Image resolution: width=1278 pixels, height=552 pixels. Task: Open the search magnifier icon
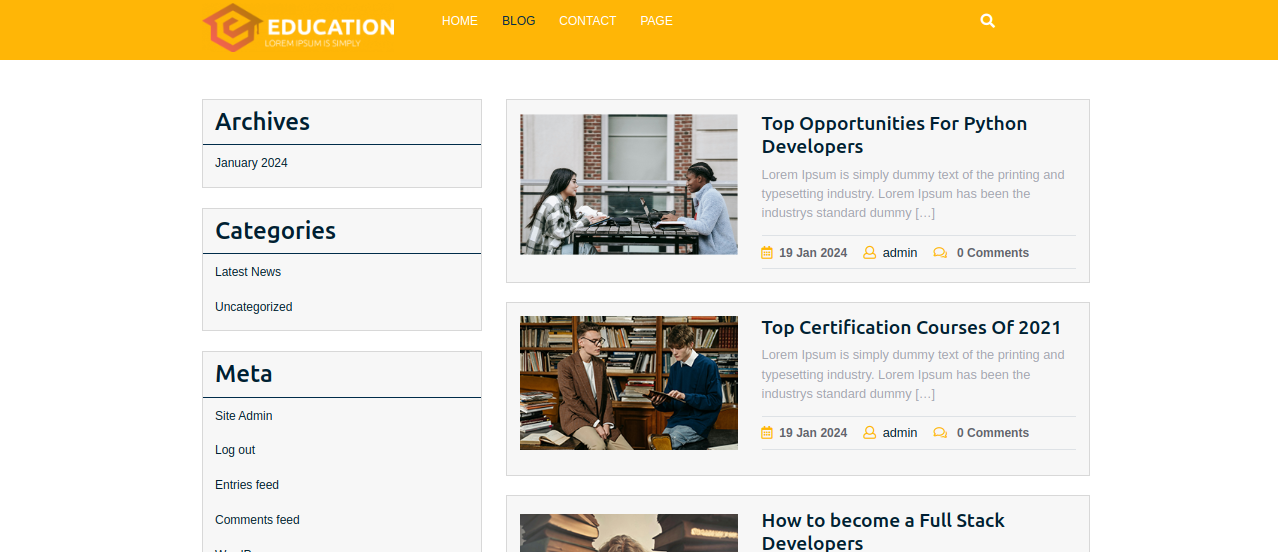[x=988, y=21]
